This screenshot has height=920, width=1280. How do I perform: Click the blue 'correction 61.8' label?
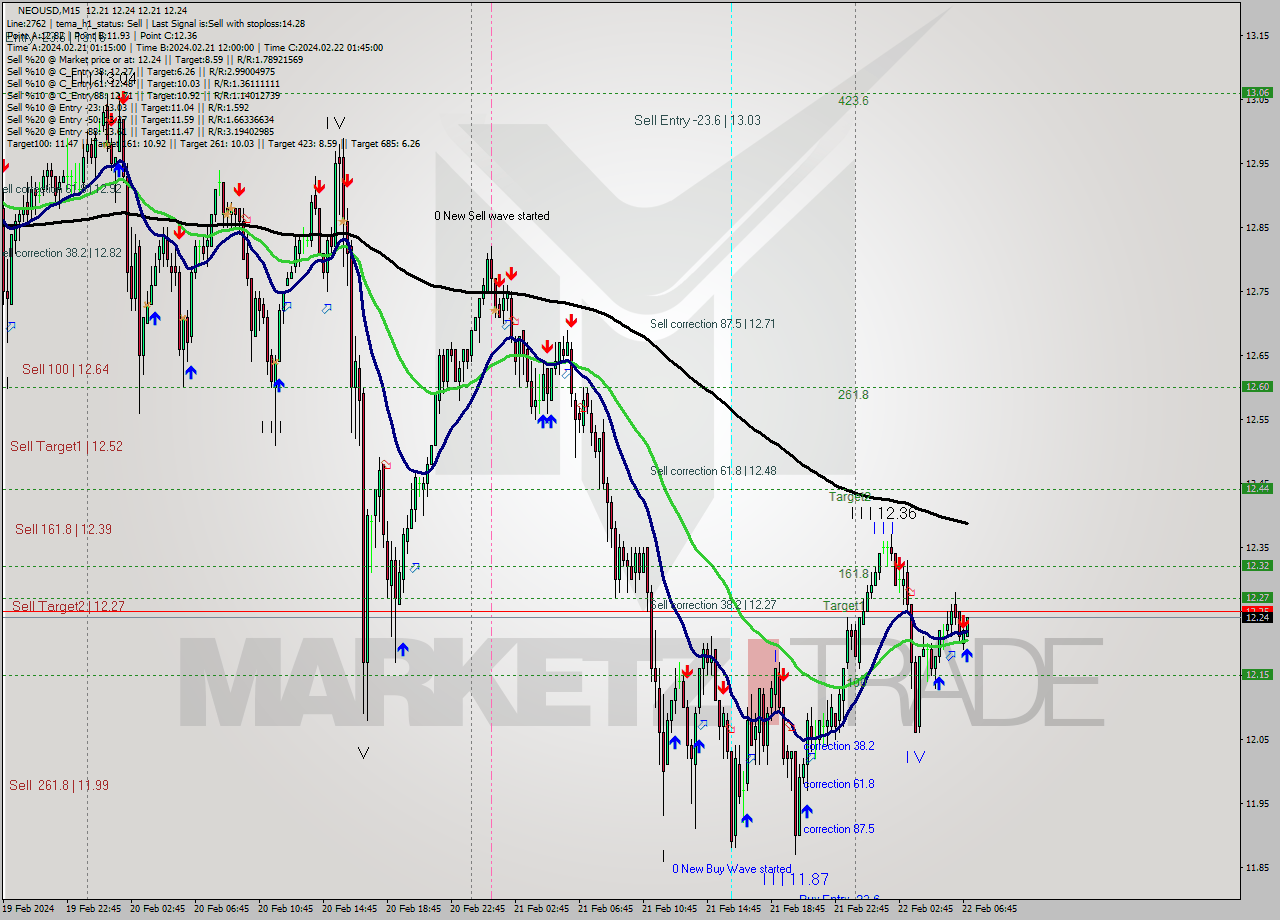click(838, 784)
